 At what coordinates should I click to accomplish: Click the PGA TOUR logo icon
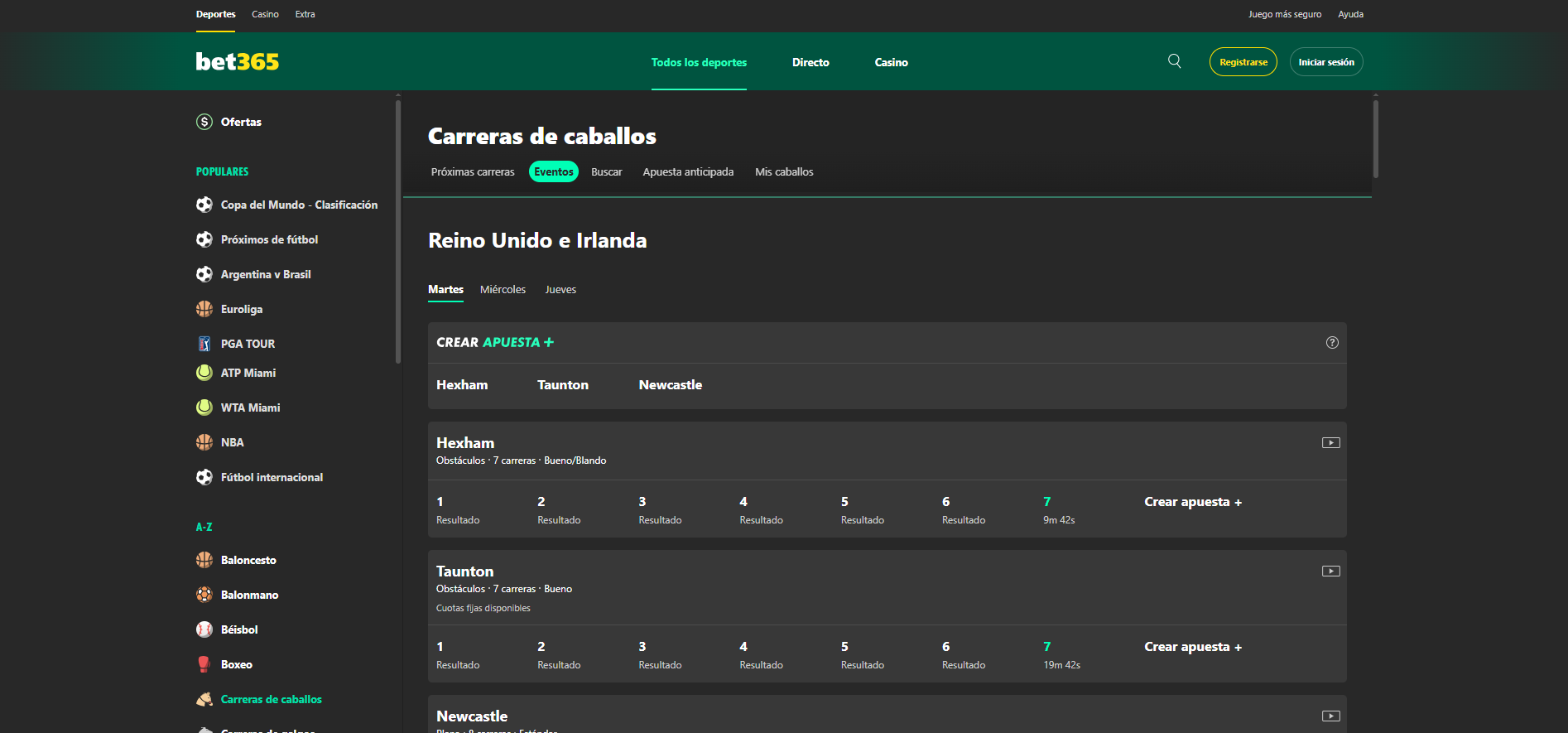204,344
